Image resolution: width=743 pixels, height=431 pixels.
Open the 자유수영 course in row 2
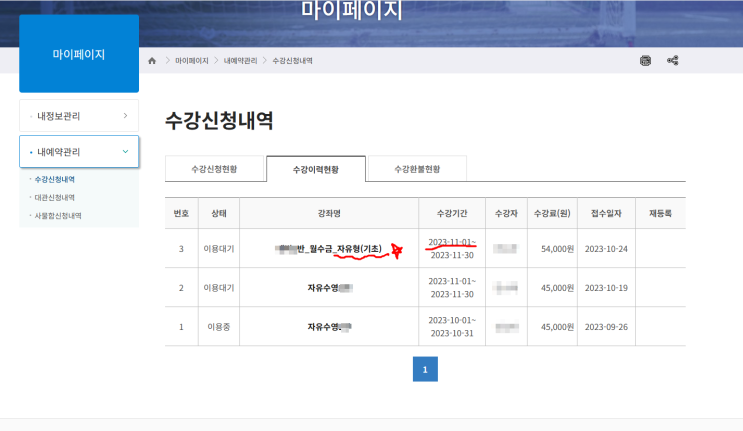click(x=330, y=287)
